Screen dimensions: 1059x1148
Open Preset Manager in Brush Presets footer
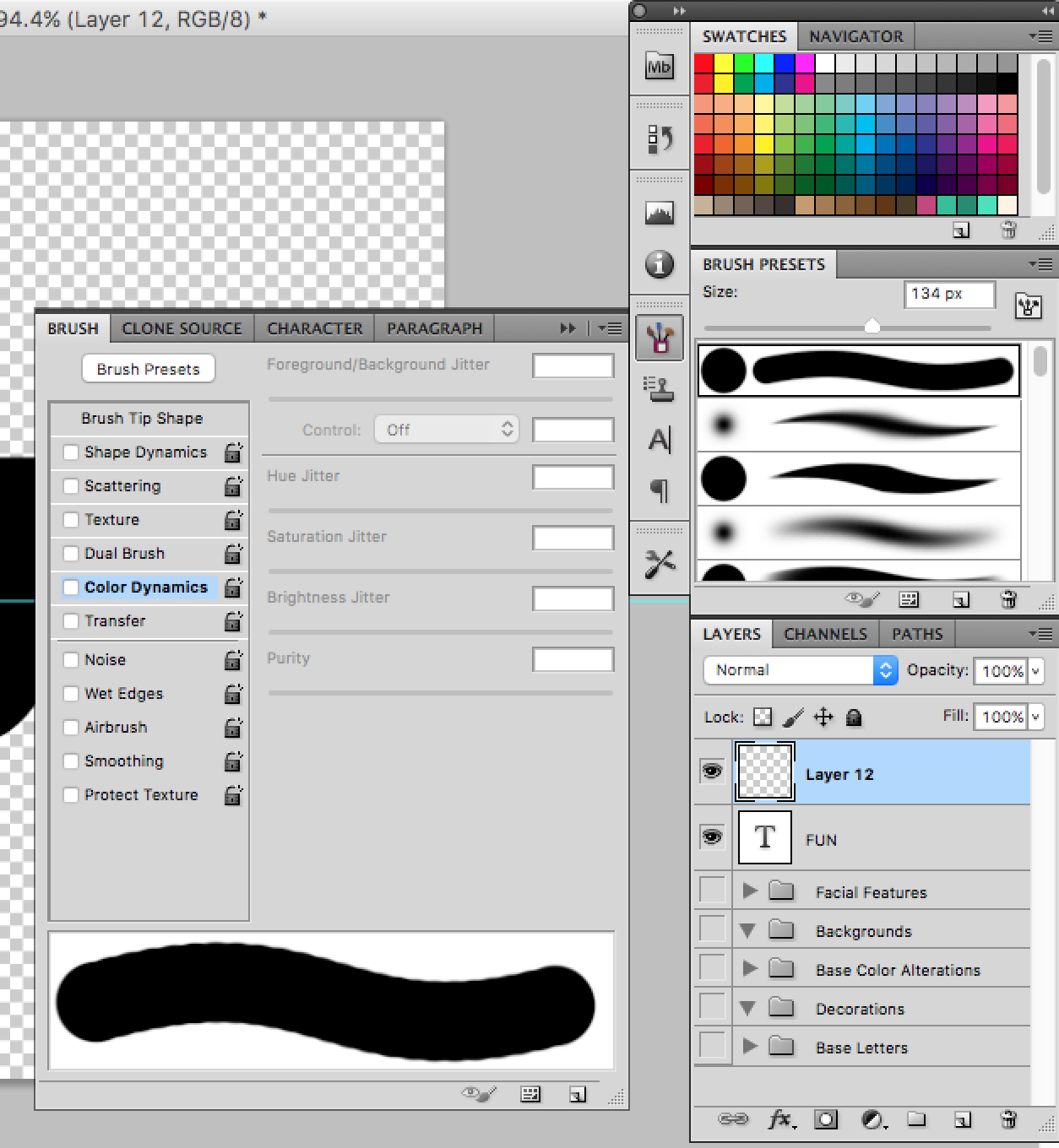click(x=909, y=599)
